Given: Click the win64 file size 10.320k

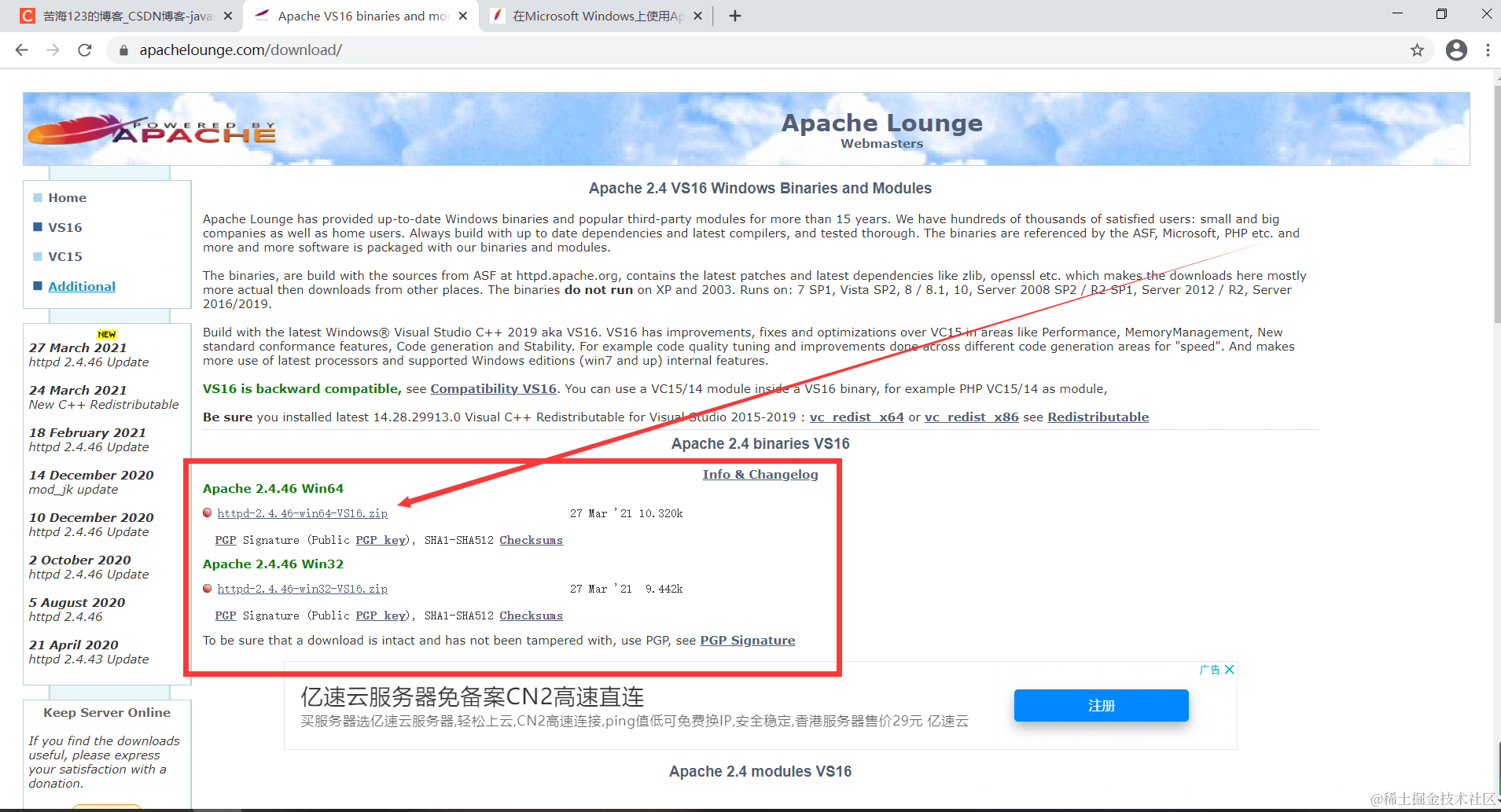Looking at the screenshot, I should 660,513.
